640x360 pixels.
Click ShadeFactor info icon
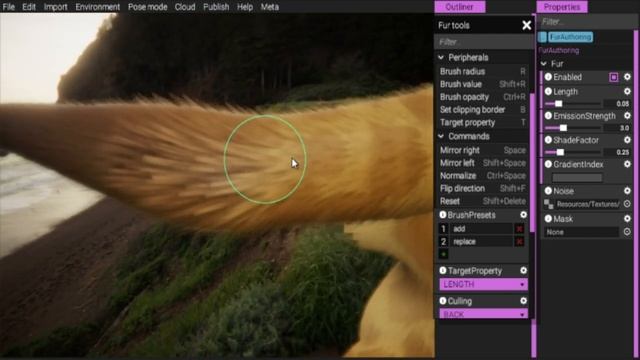point(548,140)
